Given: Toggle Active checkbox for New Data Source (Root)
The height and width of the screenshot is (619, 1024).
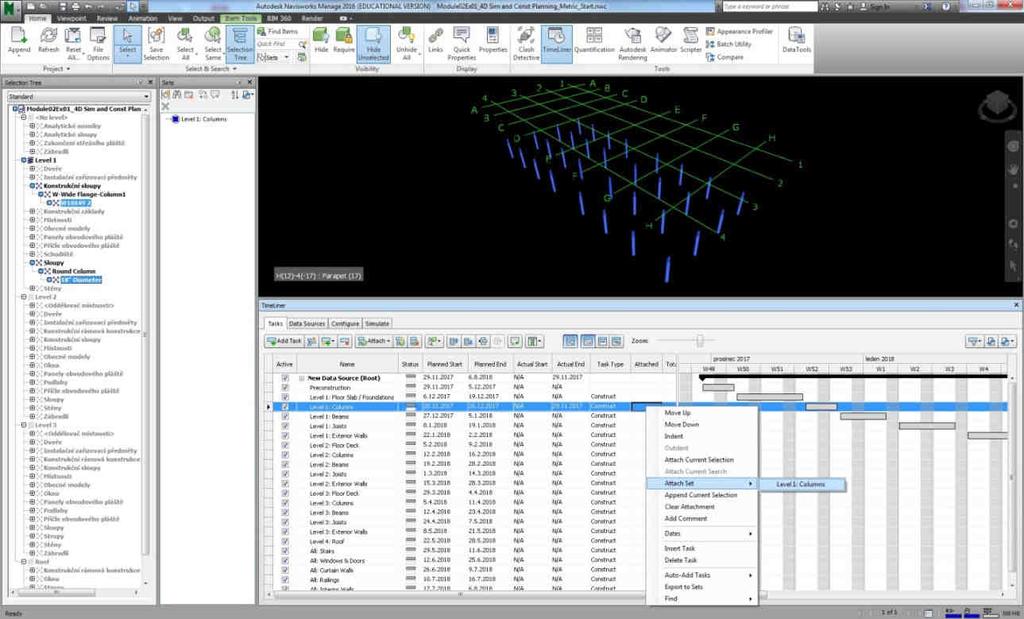Looking at the screenshot, I should coord(285,378).
